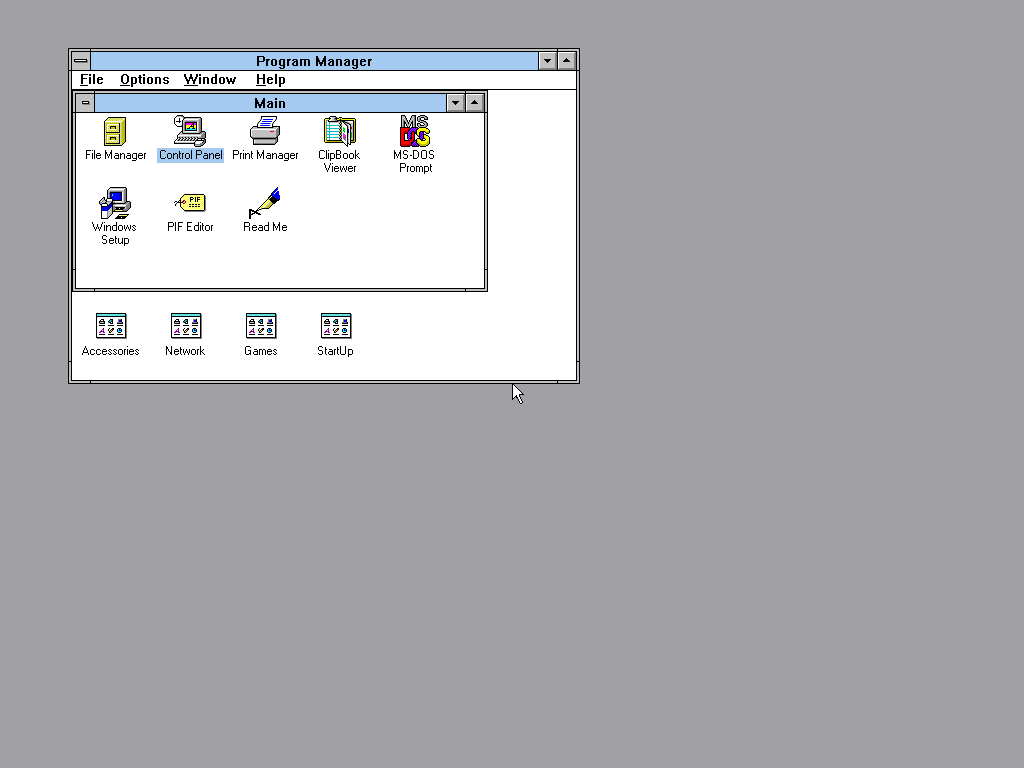1024x768 pixels.
Task: Open the Window menu
Action: click(x=210, y=80)
